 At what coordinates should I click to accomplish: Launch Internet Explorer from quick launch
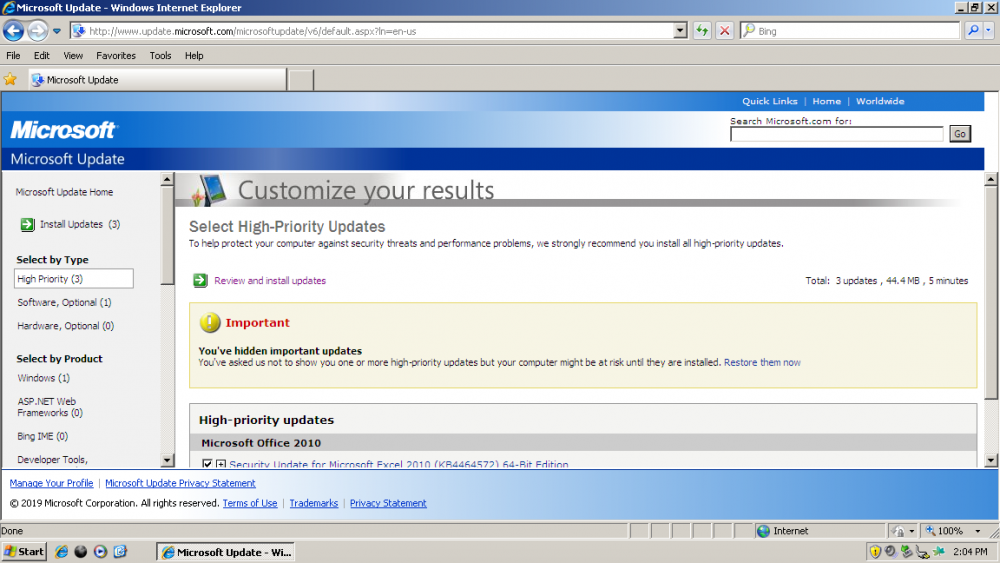[x=61, y=552]
